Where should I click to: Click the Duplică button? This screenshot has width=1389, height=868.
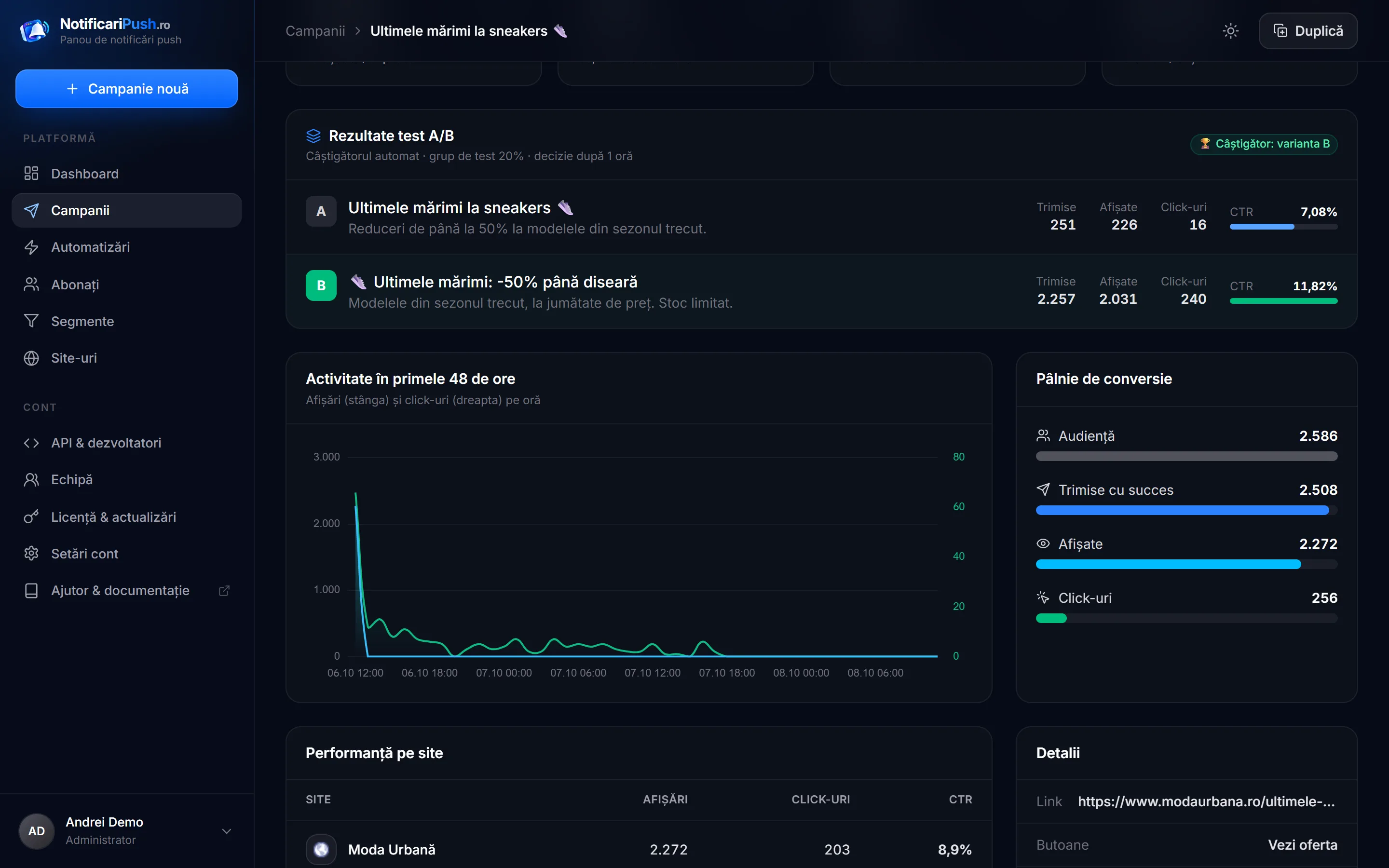(1307, 31)
